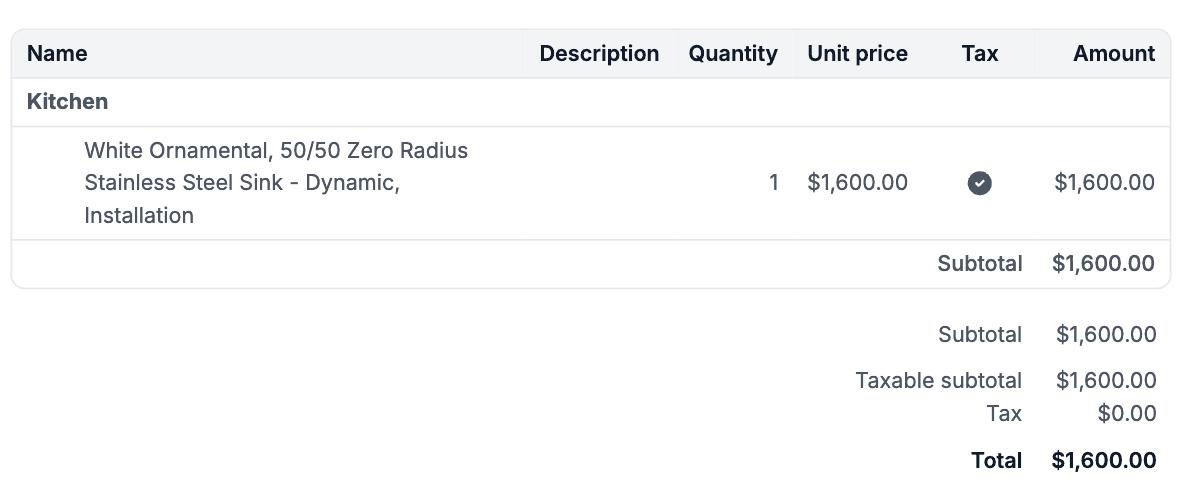The height and width of the screenshot is (504, 1198).
Task: Select the Amount column header
Action: coord(1114,54)
